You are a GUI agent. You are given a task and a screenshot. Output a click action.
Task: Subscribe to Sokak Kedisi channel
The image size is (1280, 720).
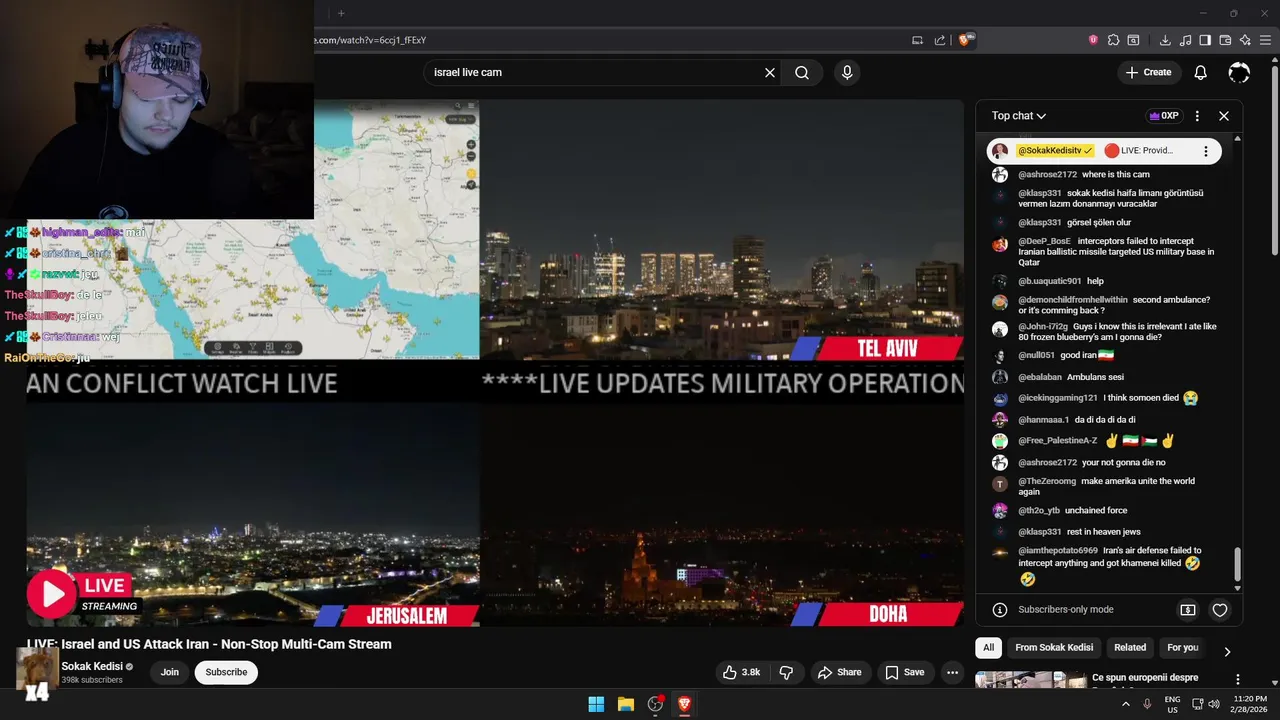(x=226, y=672)
